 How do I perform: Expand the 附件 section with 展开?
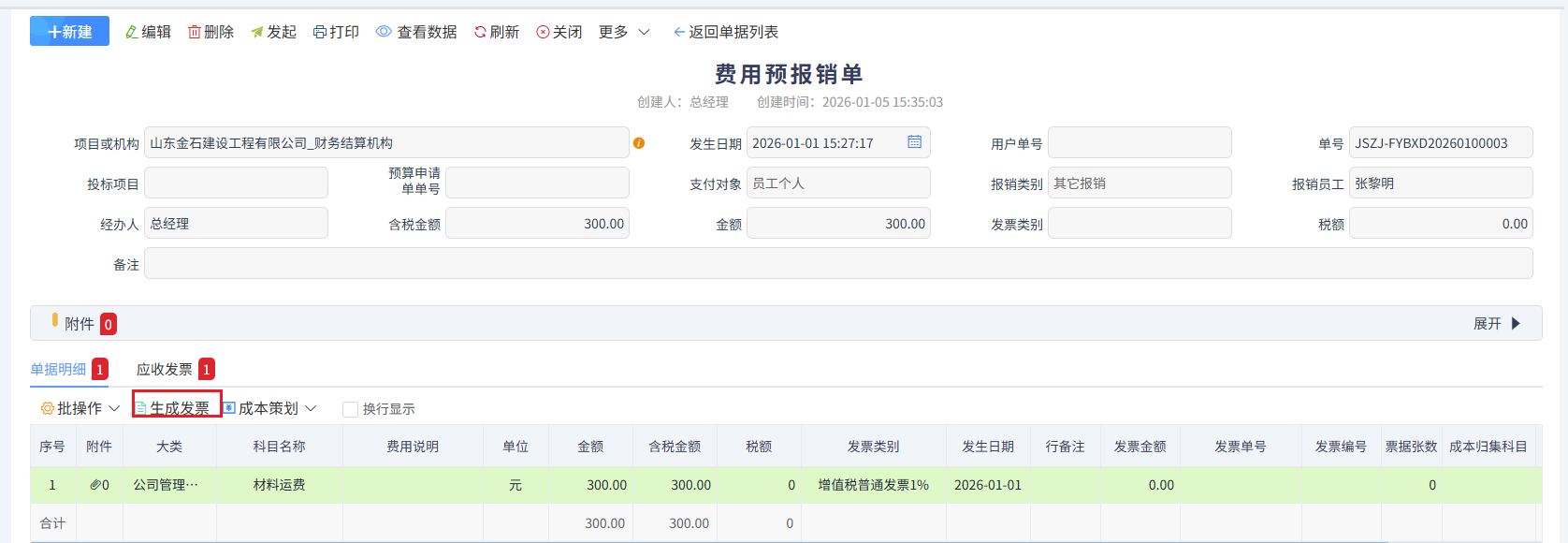coord(1497,324)
